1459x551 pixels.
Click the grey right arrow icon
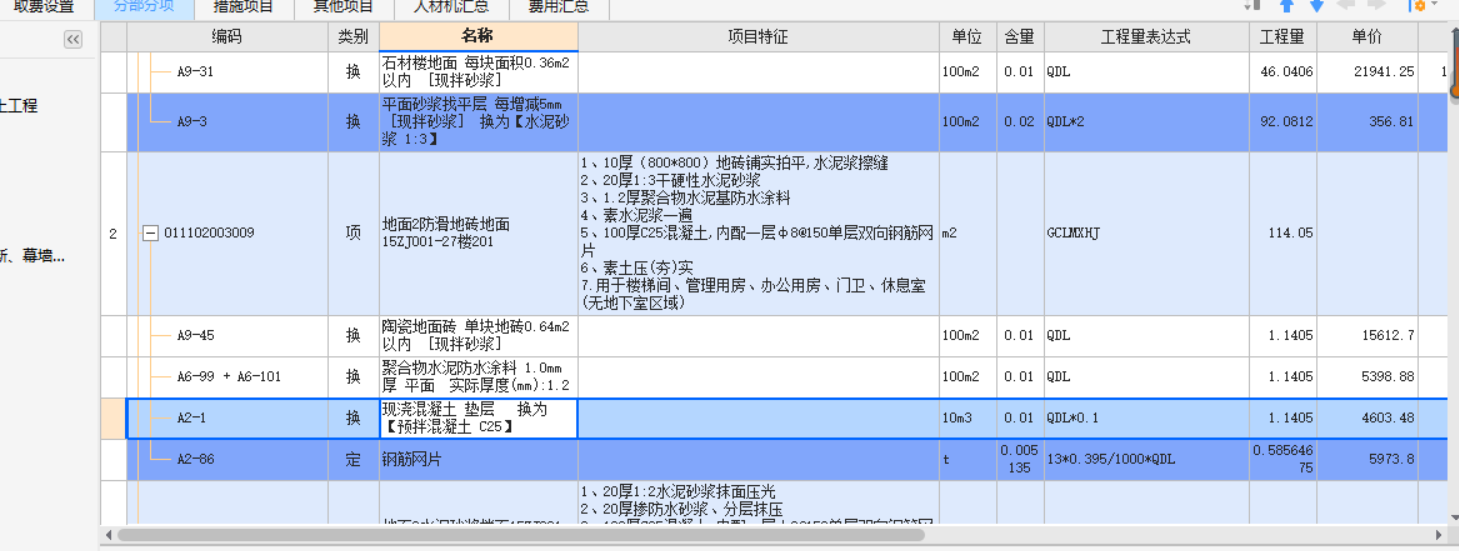tap(1377, 6)
